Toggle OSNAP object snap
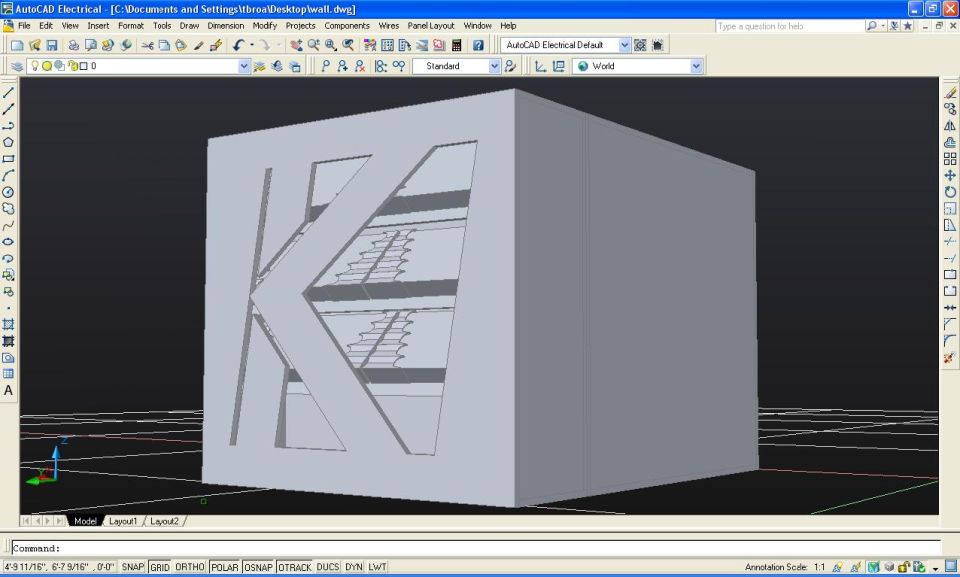This screenshot has width=960, height=577. (258, 567)
